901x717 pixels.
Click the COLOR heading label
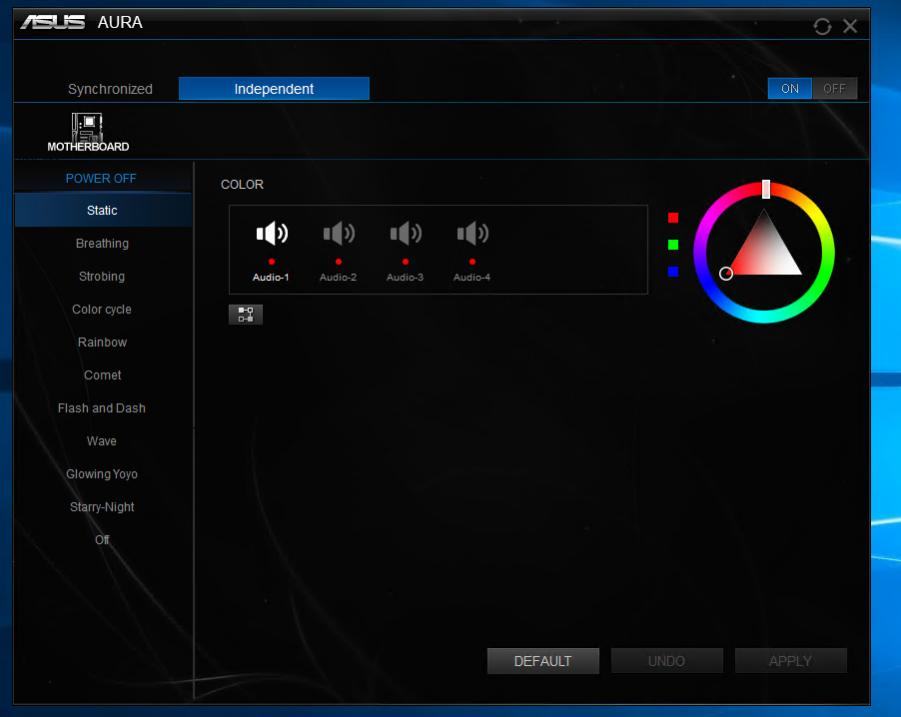(x=242, y=184)
